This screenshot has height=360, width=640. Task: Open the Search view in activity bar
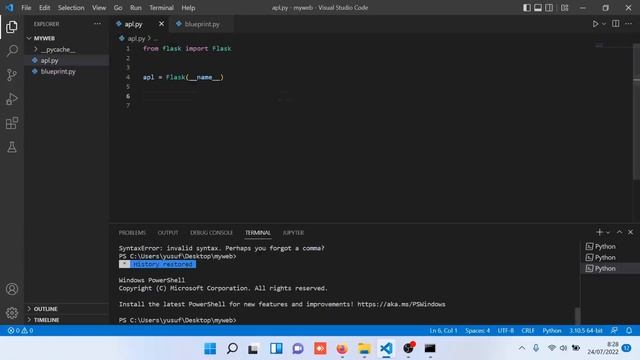(12, 51)
